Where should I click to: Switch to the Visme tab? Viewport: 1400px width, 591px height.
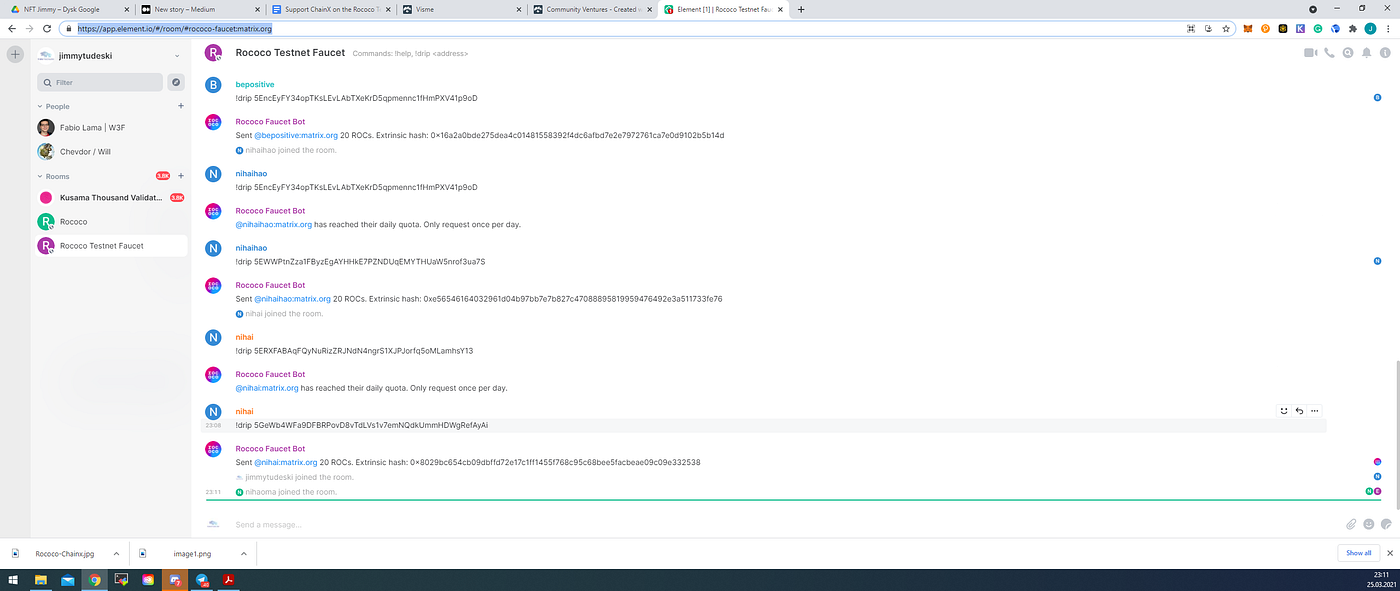click(459, 9)
